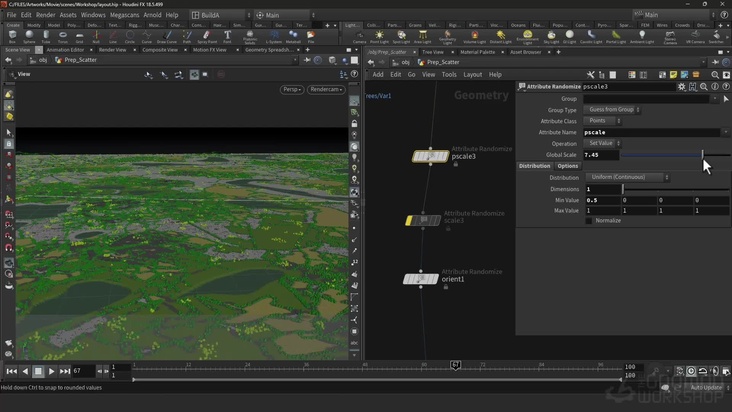Select the Sphere shelf tool
The width and height of the screenshot is (732, 412).
(29, 36)
